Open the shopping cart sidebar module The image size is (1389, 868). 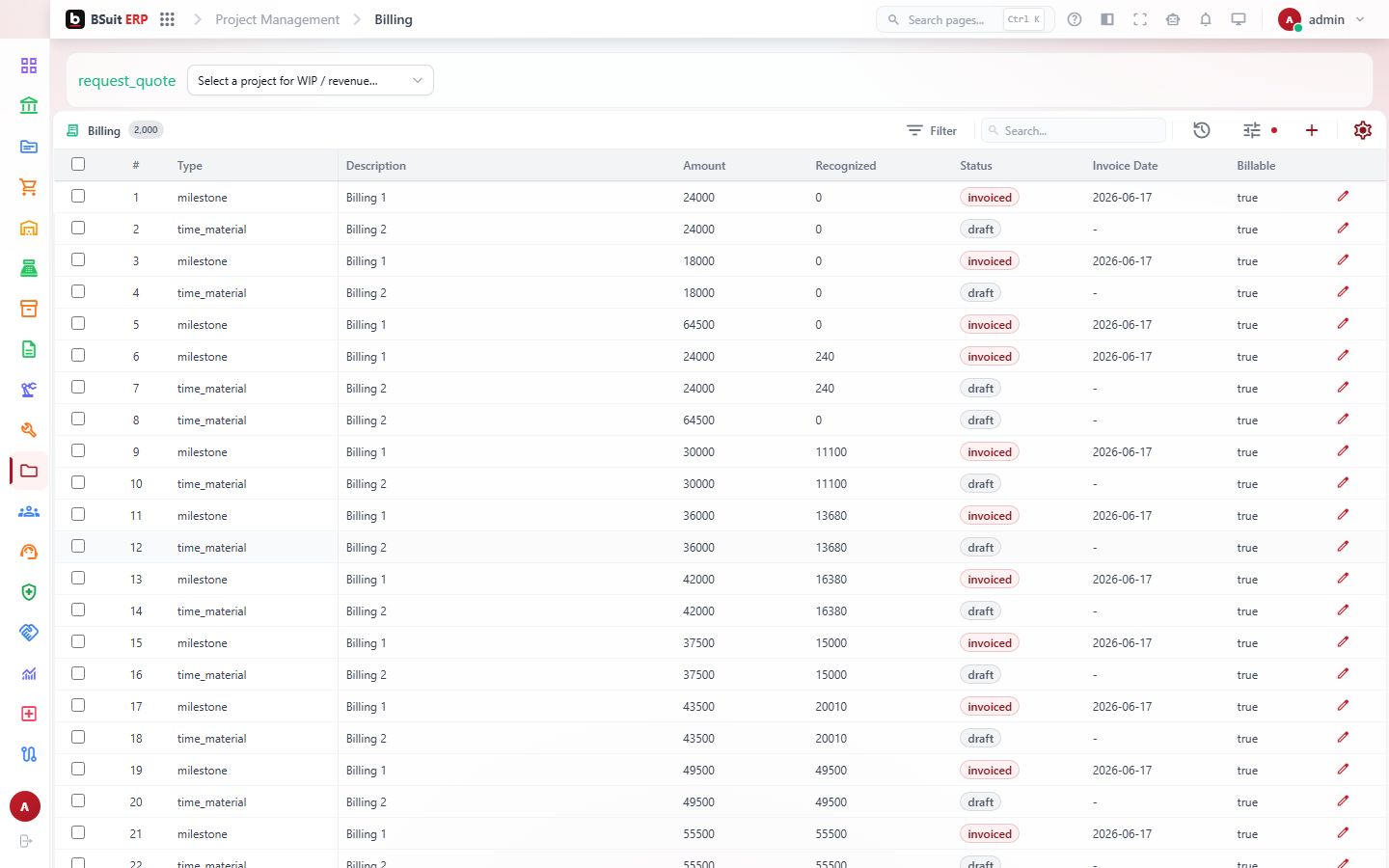(x=29, y=187)
